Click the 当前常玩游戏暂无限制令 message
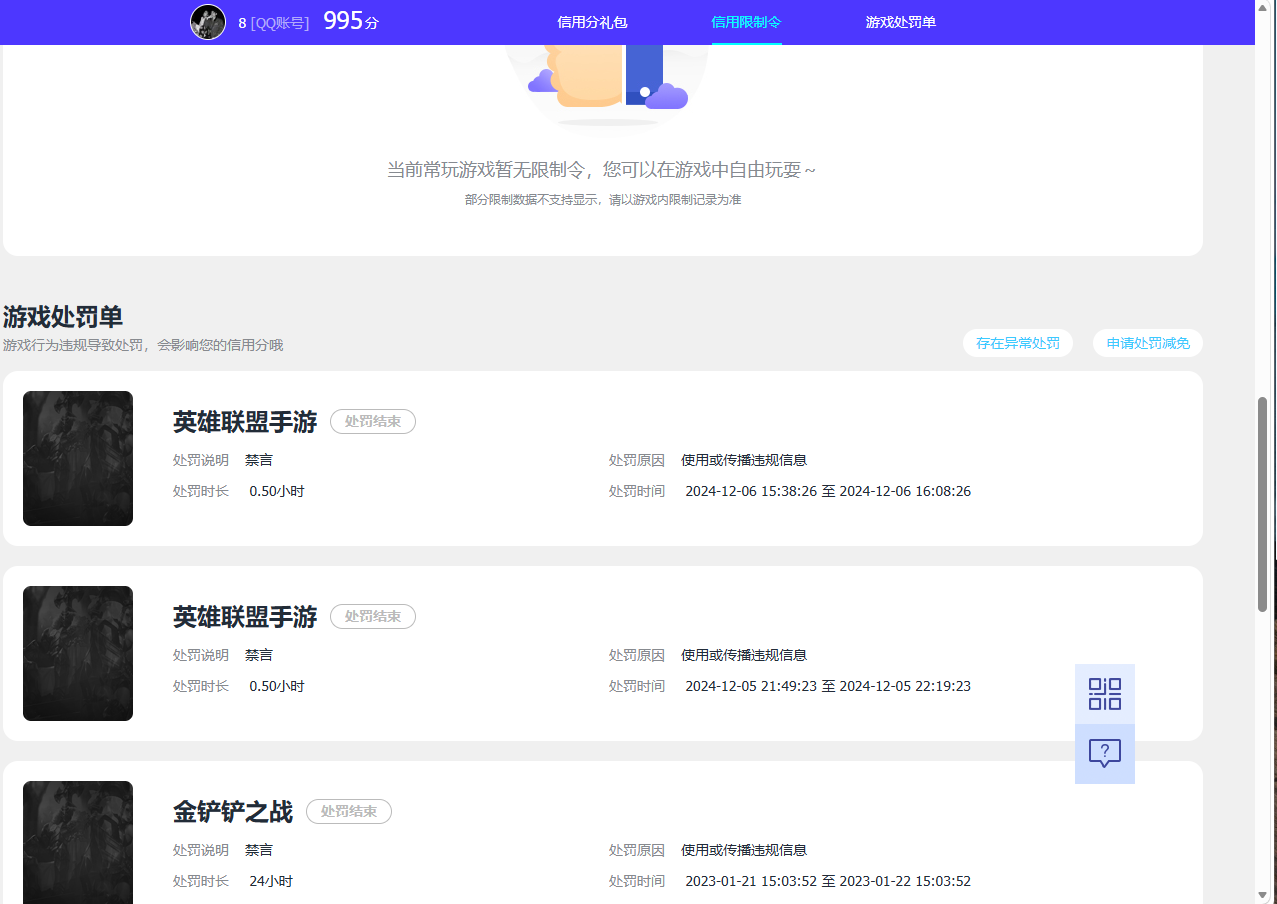The width and height of the screenshot is (1277, 904). (601, 170)
